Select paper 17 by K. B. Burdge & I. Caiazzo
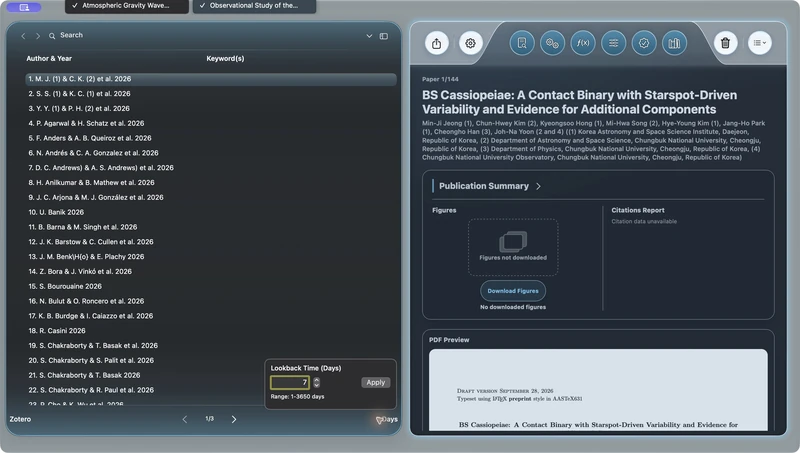 pos(211,316)
